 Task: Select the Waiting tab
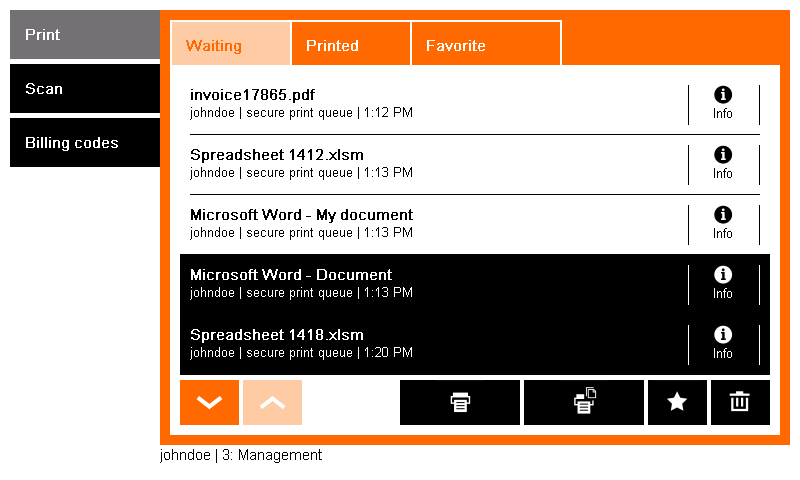pyautogui.click(x=230, y=45)
